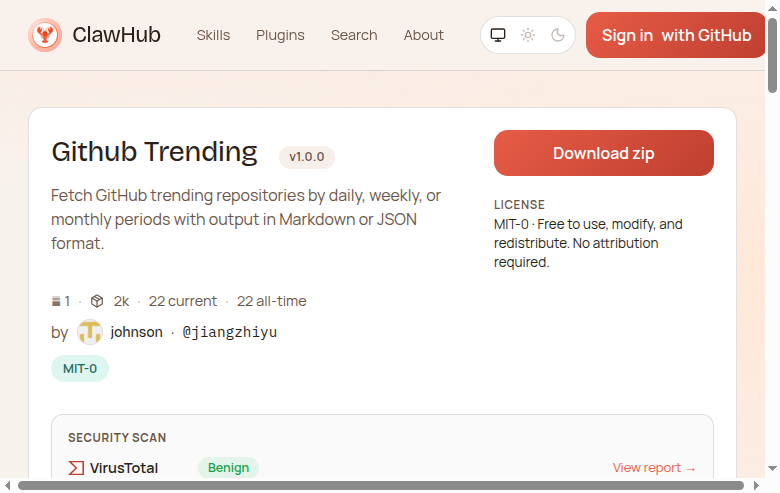The image size is (780, 493).
Task: Click the vertical scrollbar down arrow
Action: click(772, 468)
